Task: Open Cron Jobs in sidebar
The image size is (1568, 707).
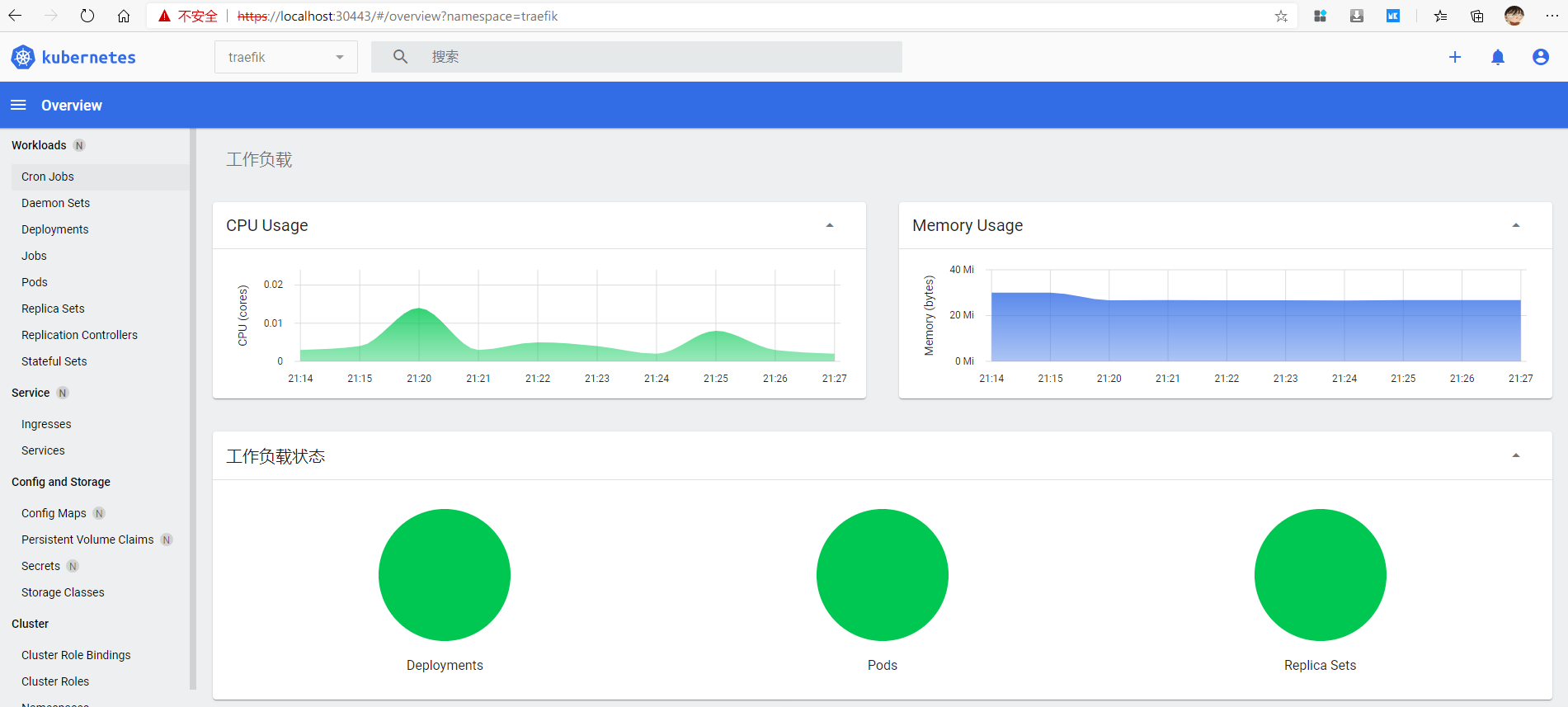Action: (x=48, y=177)
